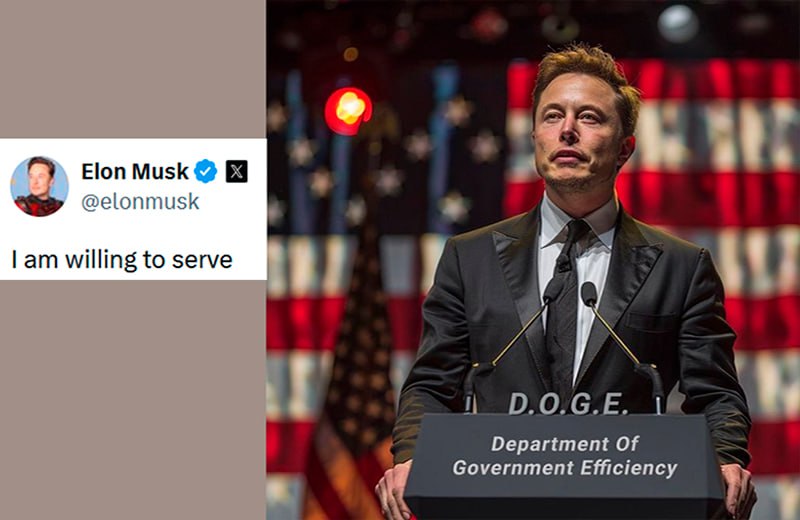Click the black X logo icon
The height and width of the screenshot is (520, 800).
click(237, 171)
